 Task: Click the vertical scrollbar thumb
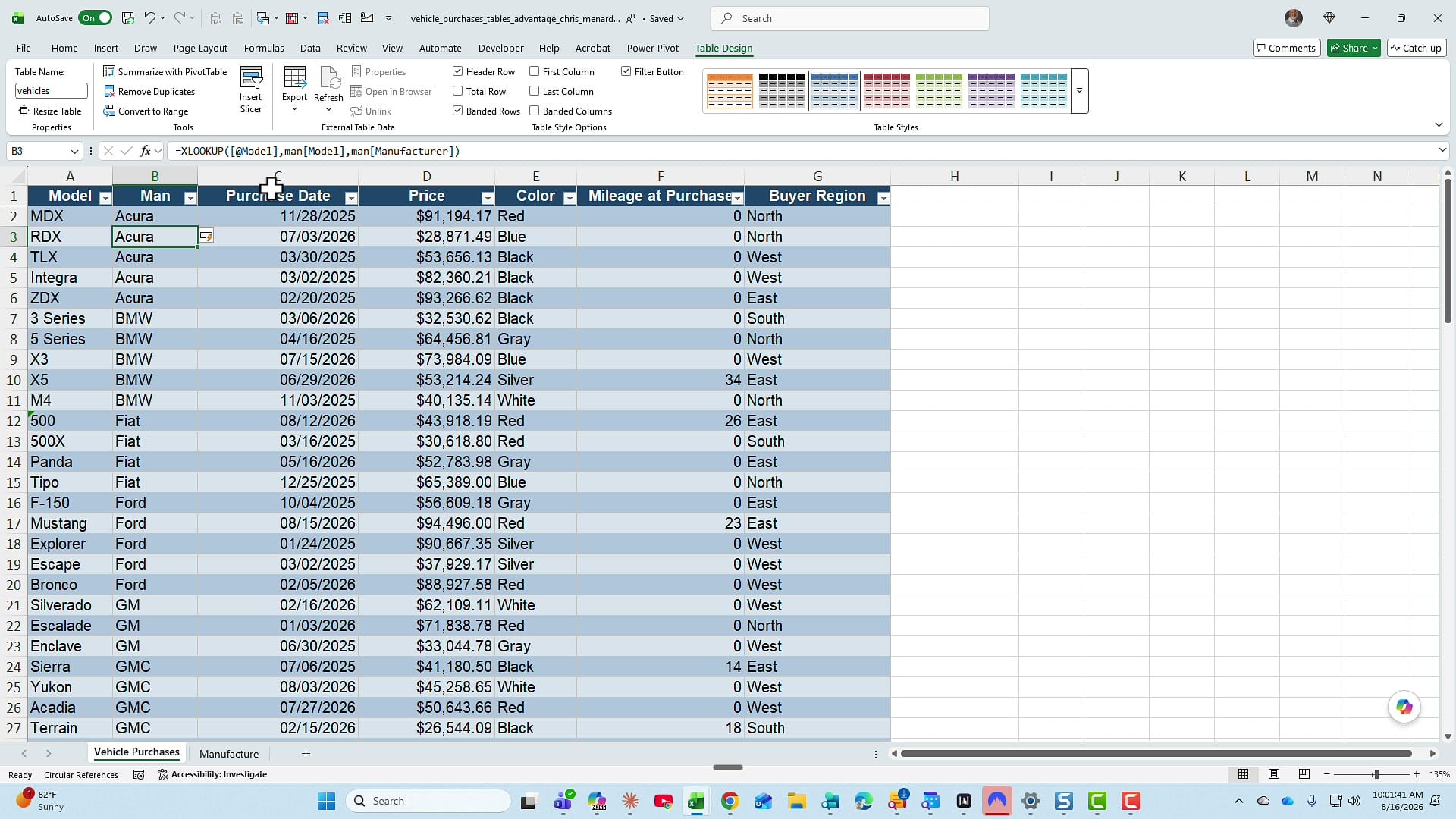point(1448,250)
